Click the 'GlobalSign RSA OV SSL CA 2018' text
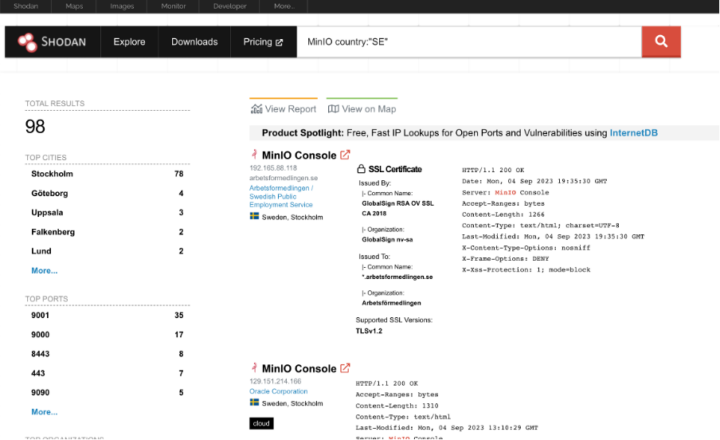 [x=398, y=208]
